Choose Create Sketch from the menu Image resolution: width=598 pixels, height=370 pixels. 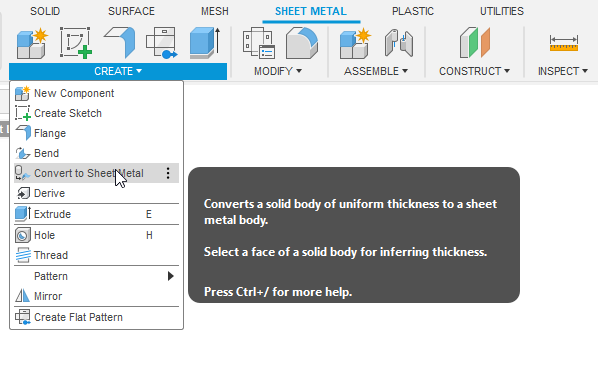[x=96, y=113]
